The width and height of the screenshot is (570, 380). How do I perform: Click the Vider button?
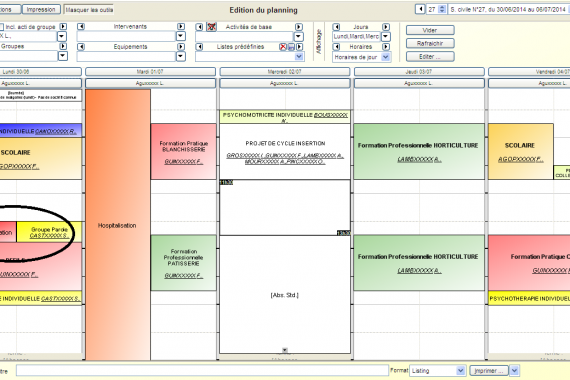click(x=430, y=30)
